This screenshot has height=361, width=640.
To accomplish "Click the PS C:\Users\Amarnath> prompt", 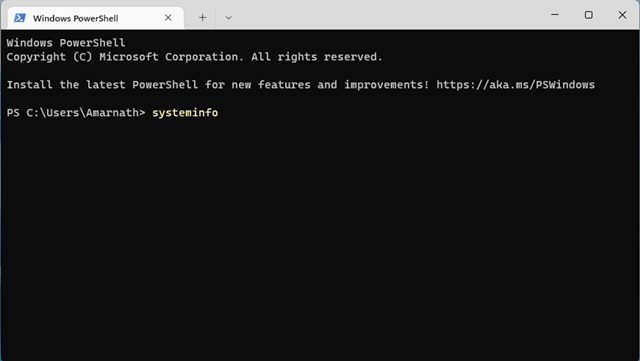I will (x=76, y=112).
